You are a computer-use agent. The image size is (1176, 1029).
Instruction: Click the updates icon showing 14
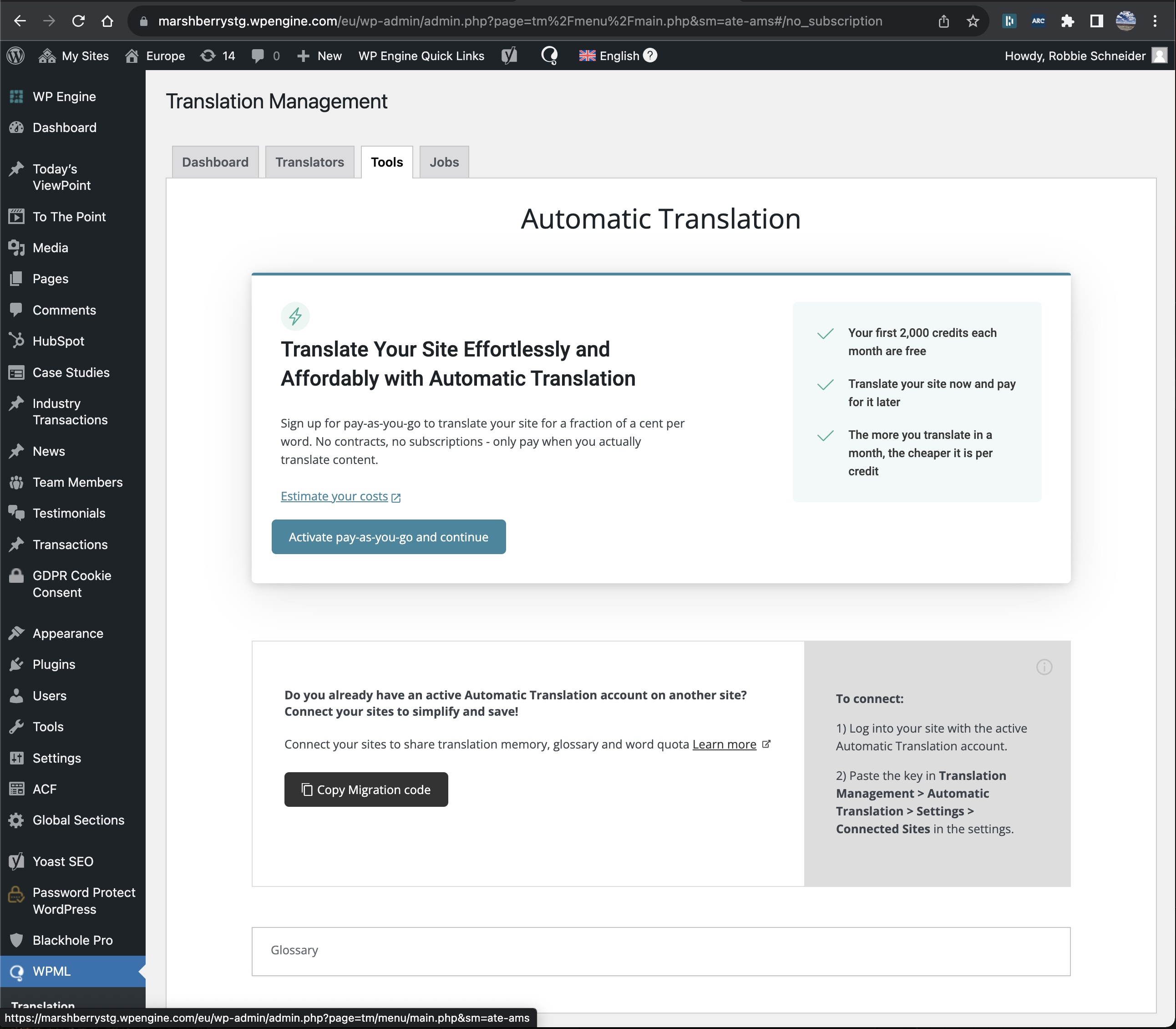(218, 56)
